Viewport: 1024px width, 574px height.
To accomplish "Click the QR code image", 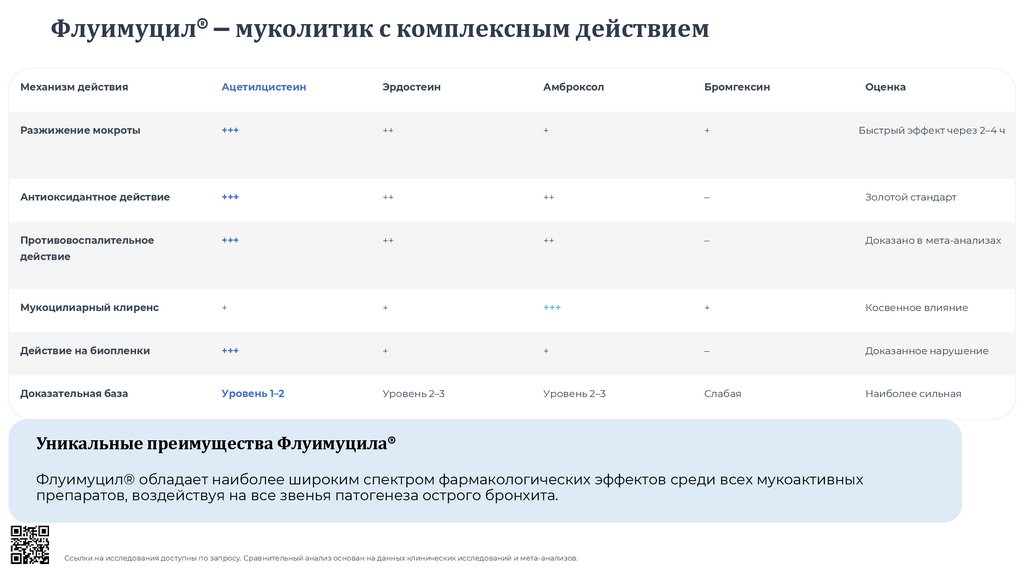I will coord(30,545).
